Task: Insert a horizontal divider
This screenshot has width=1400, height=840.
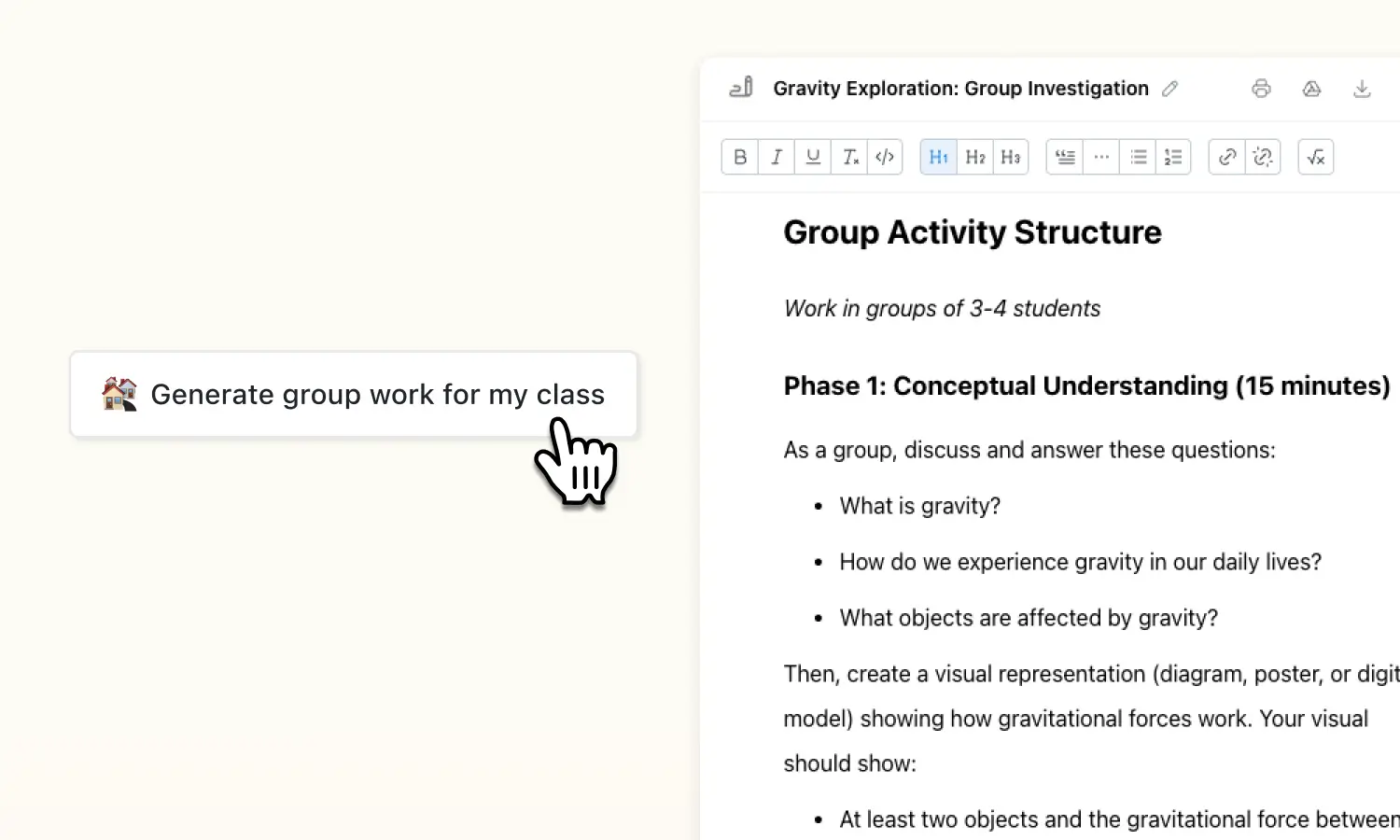Action: [1100, 157]
